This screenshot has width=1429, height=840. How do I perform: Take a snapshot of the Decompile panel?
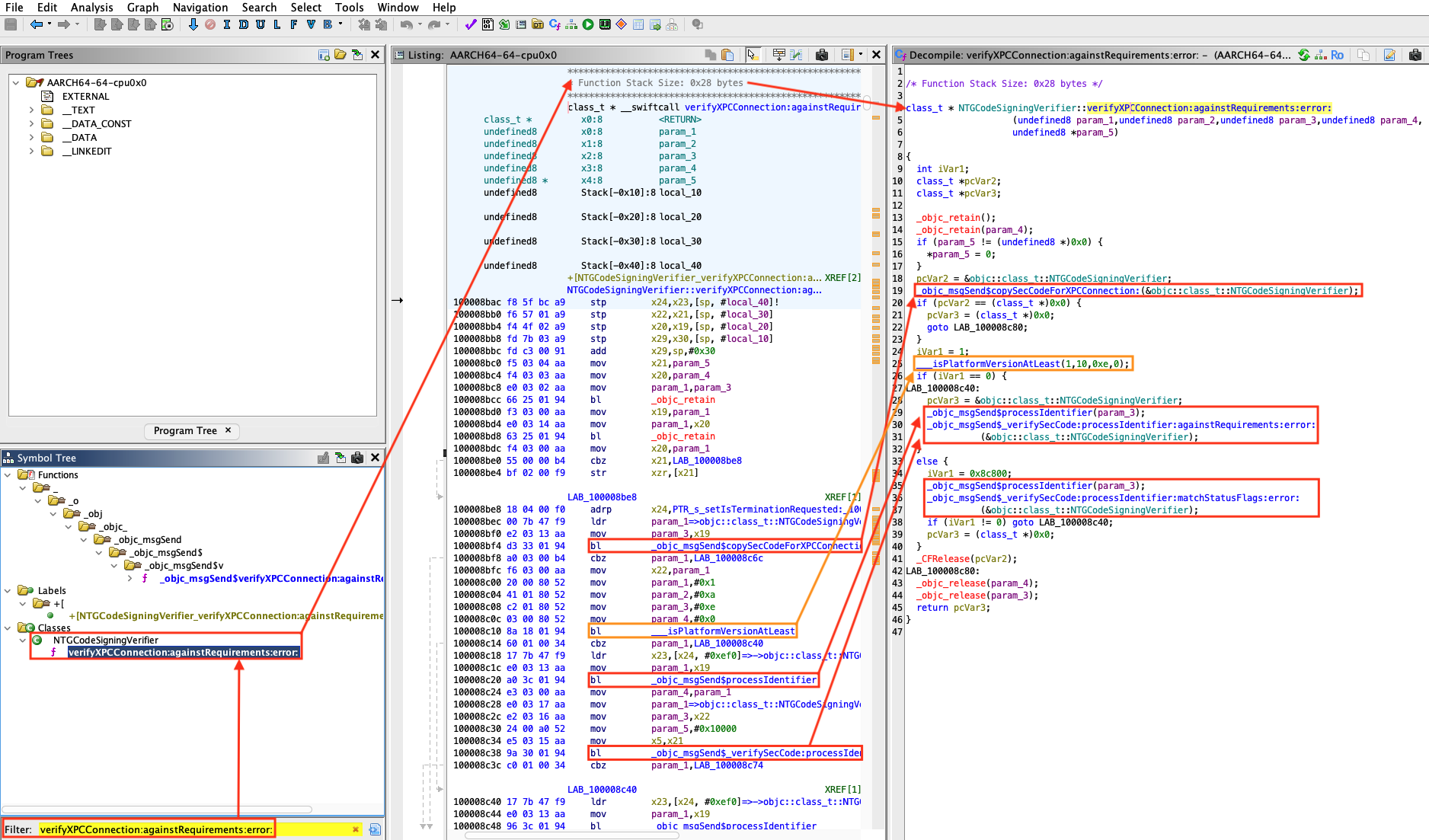point(1415,55)
